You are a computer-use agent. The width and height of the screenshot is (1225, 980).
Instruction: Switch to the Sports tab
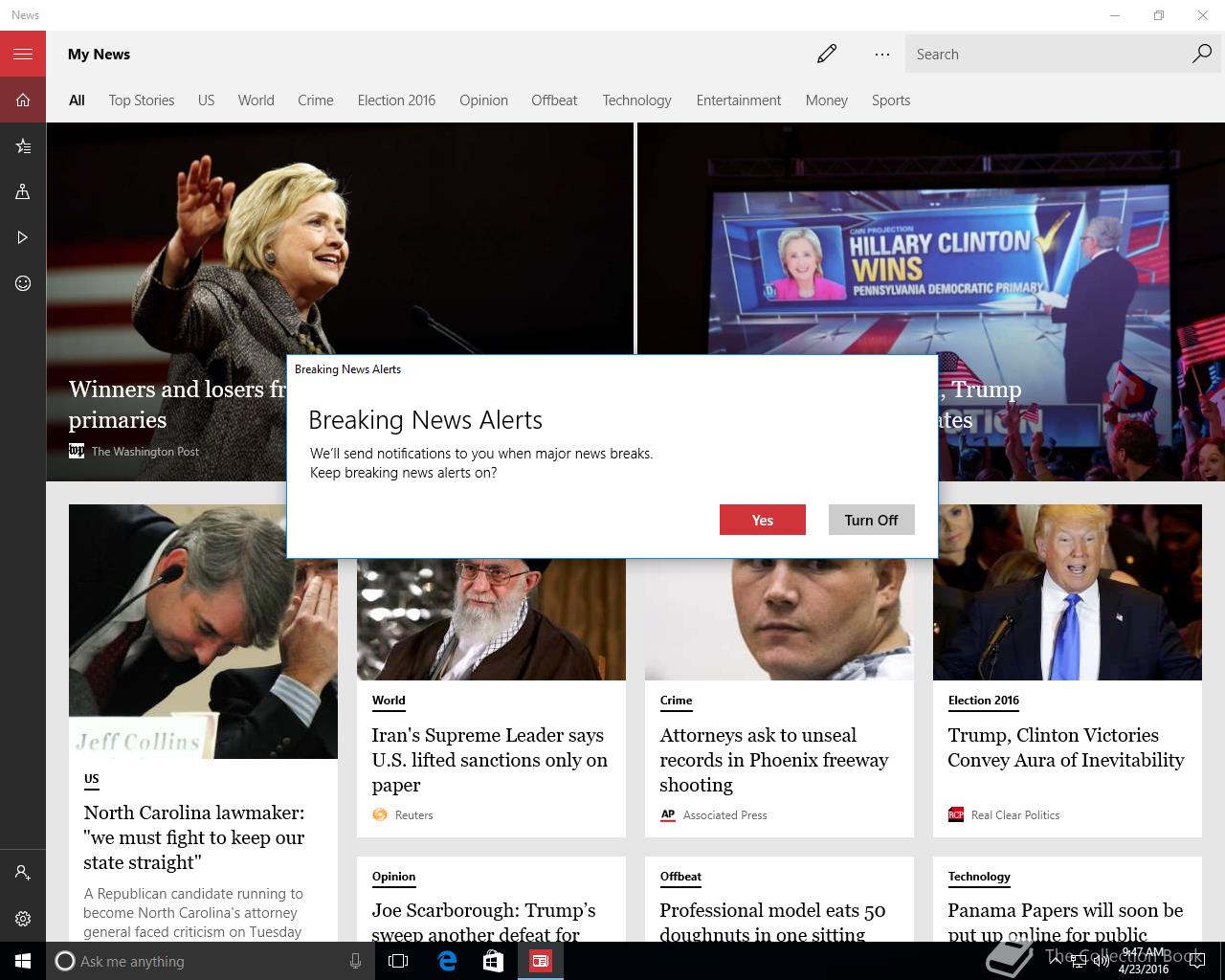(890, 100)
